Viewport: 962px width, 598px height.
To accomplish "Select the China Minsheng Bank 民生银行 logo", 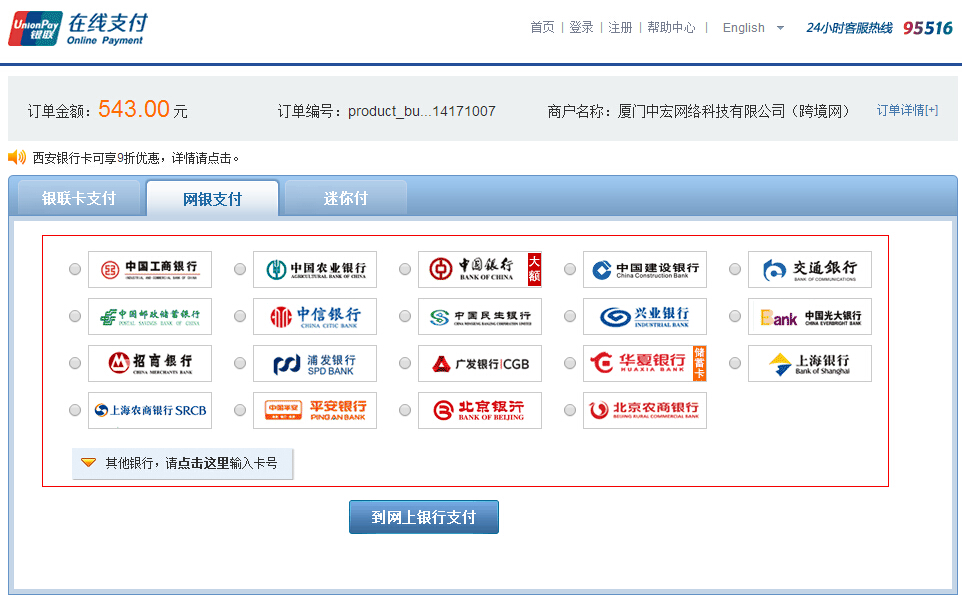I will click(480, 316).
